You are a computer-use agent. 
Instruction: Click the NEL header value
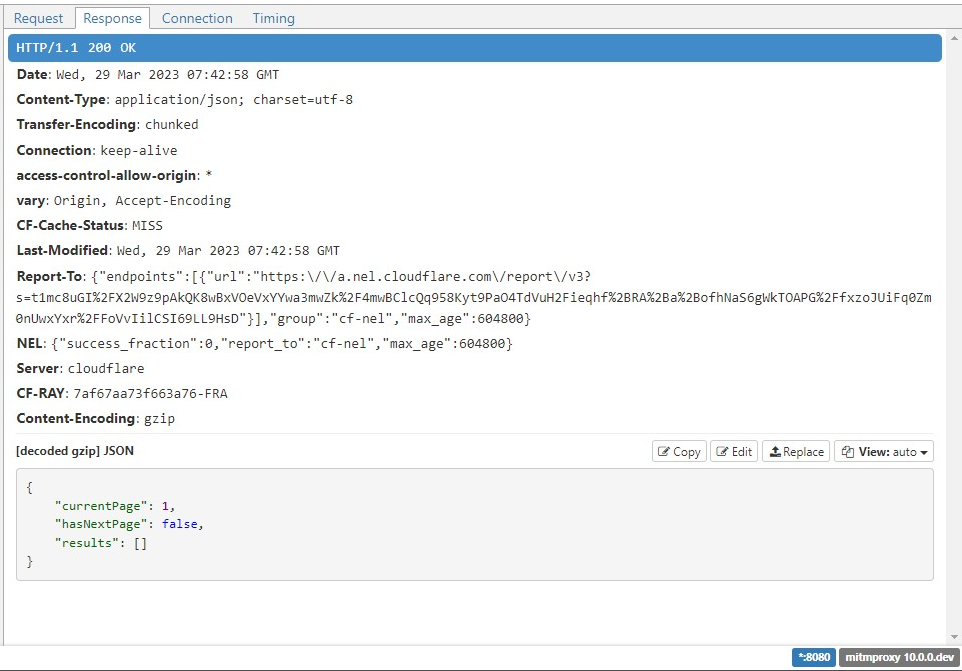point(282,343)
